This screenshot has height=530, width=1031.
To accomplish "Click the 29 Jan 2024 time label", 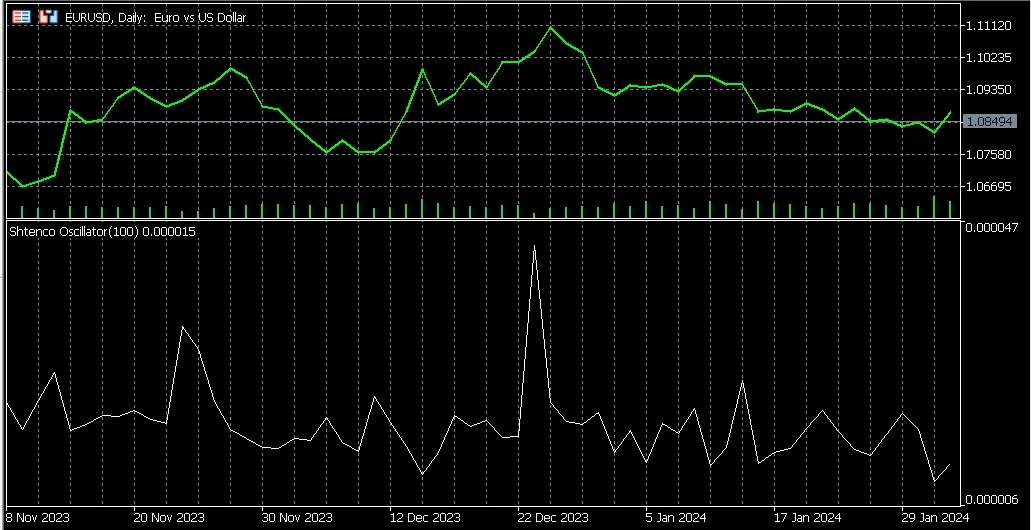I will (x=936, y=517).
